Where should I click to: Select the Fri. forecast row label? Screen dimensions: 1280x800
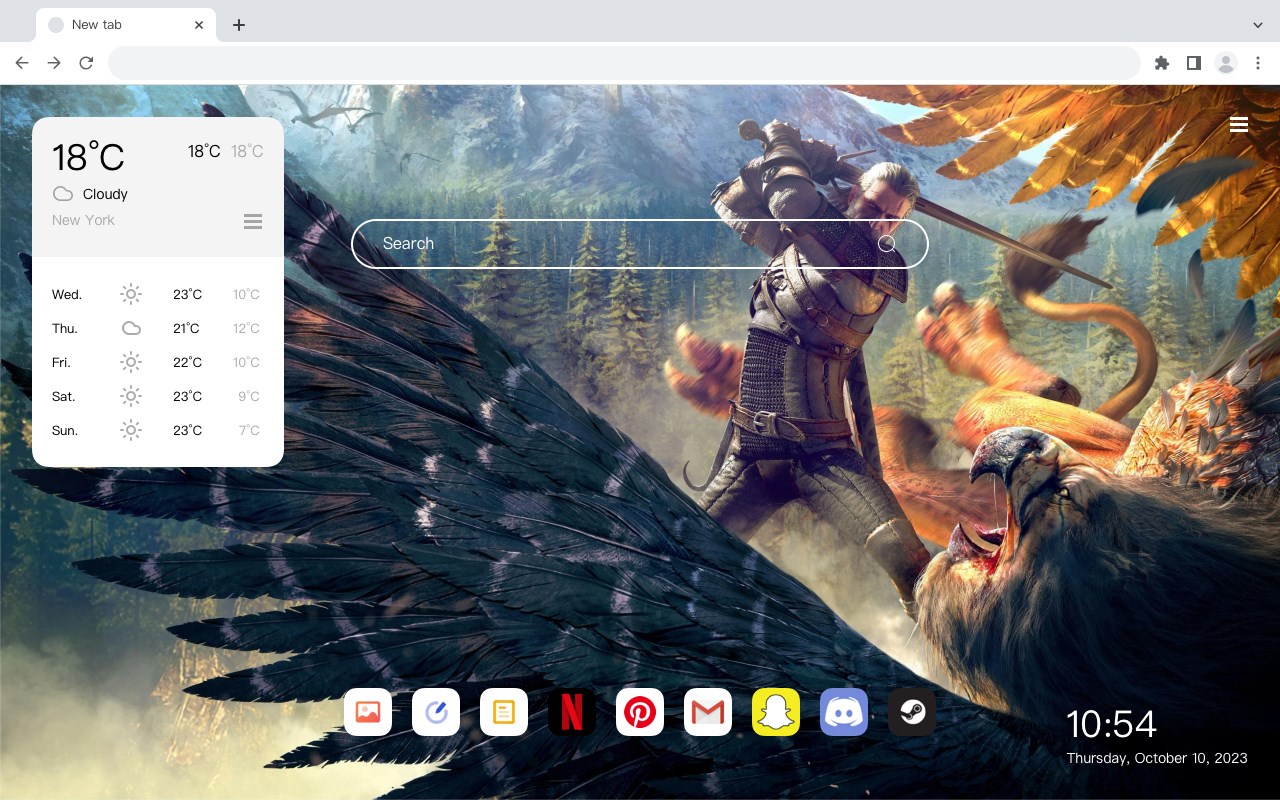point(61,362)
